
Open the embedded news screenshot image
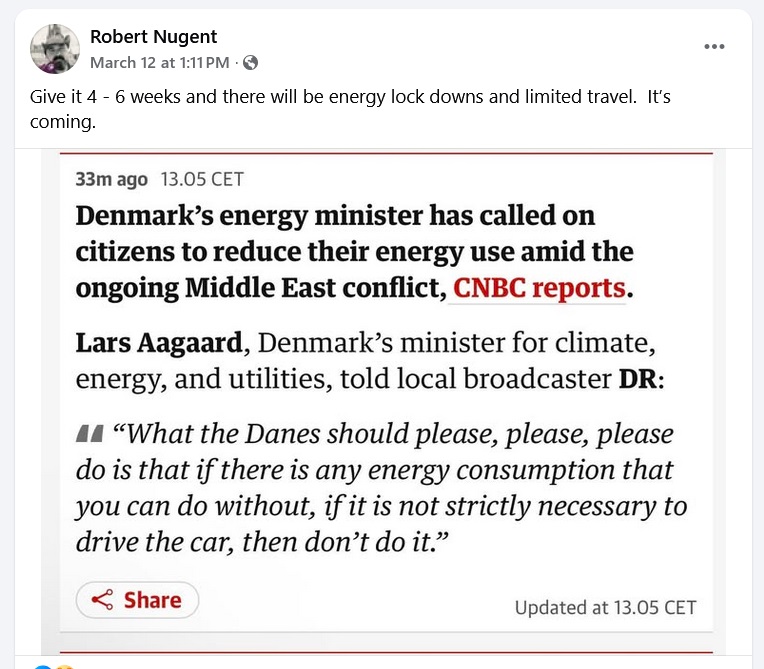(380, 400)
